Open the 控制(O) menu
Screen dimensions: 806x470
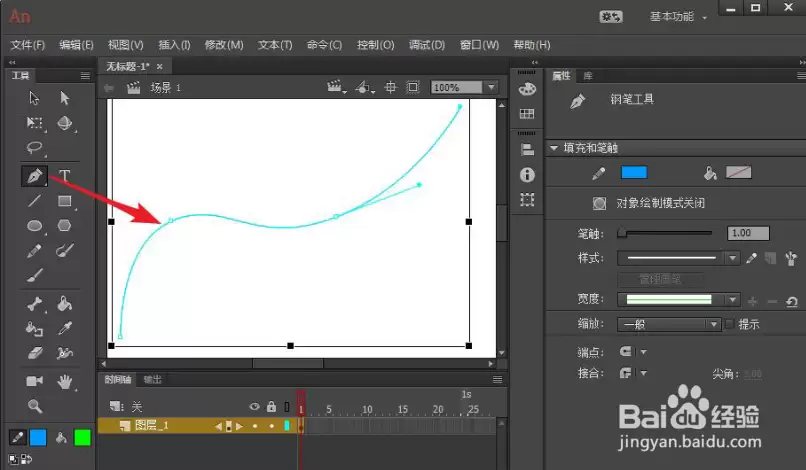376,45
